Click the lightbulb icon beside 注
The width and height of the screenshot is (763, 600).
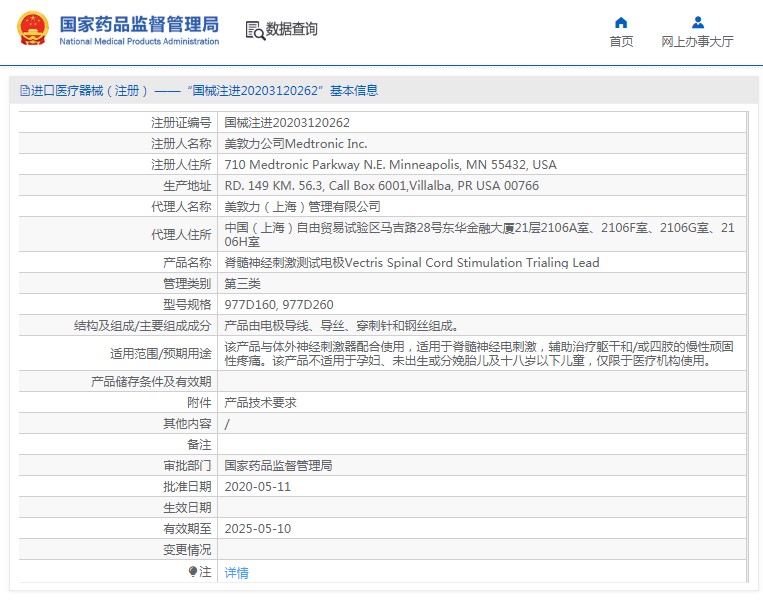[x=193, y=571]
